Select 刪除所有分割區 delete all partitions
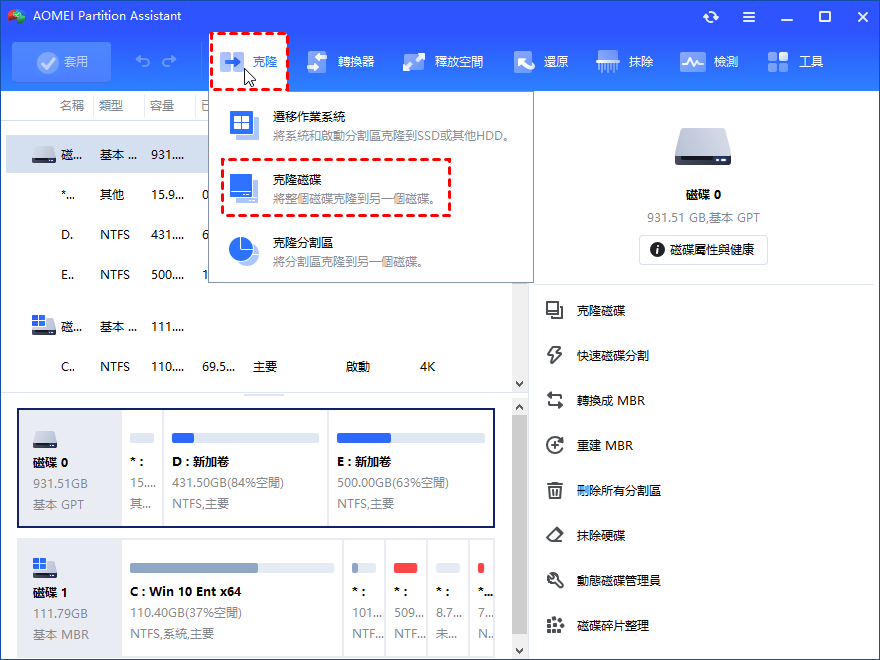Image resolution: width=880 pixels, height=660 pixels. point(619,488)
